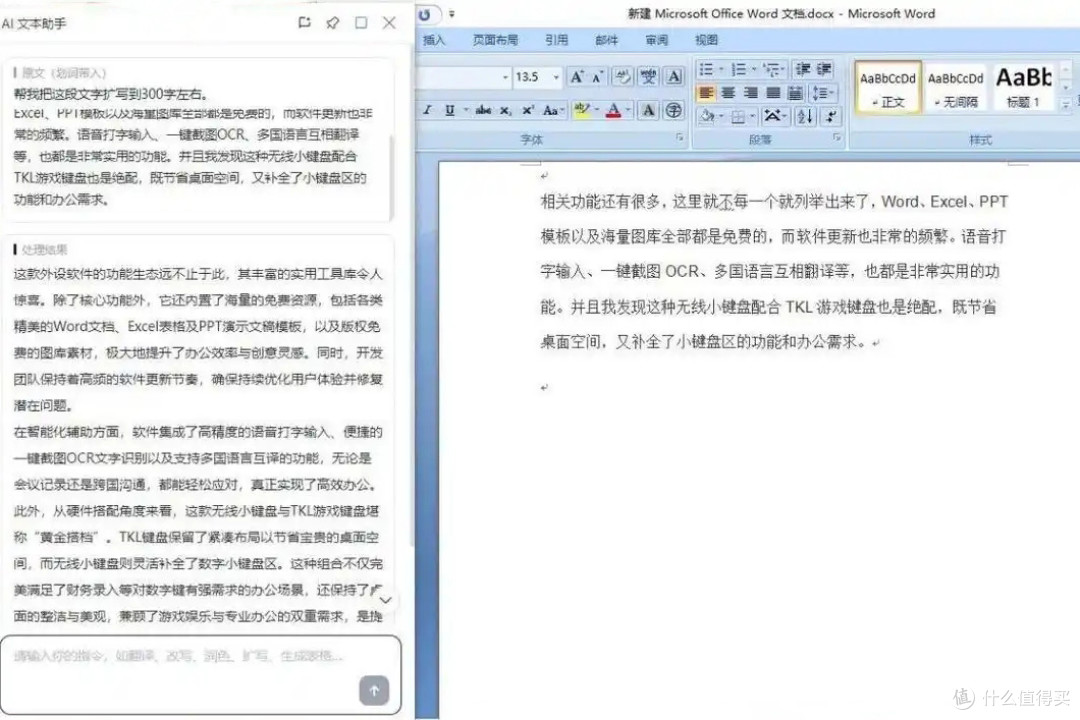This screenshot has height=720, width=1080.
Task: Click the 处理结果 heading
Action: pos(45,249)
